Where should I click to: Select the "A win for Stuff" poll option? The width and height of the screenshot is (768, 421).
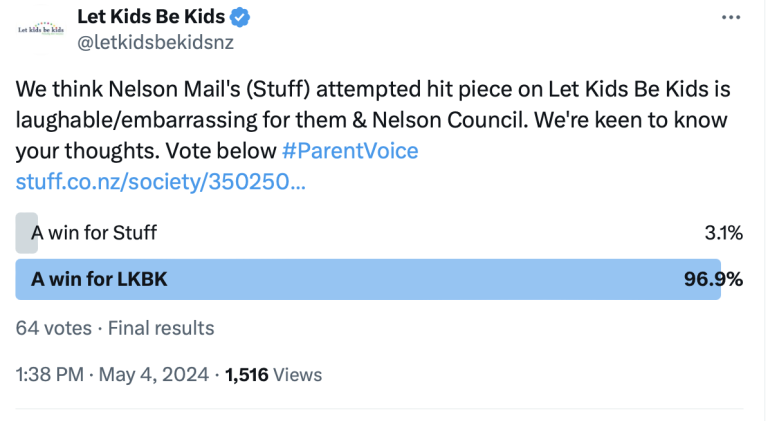pyautogui.click(x=95, y=233)
